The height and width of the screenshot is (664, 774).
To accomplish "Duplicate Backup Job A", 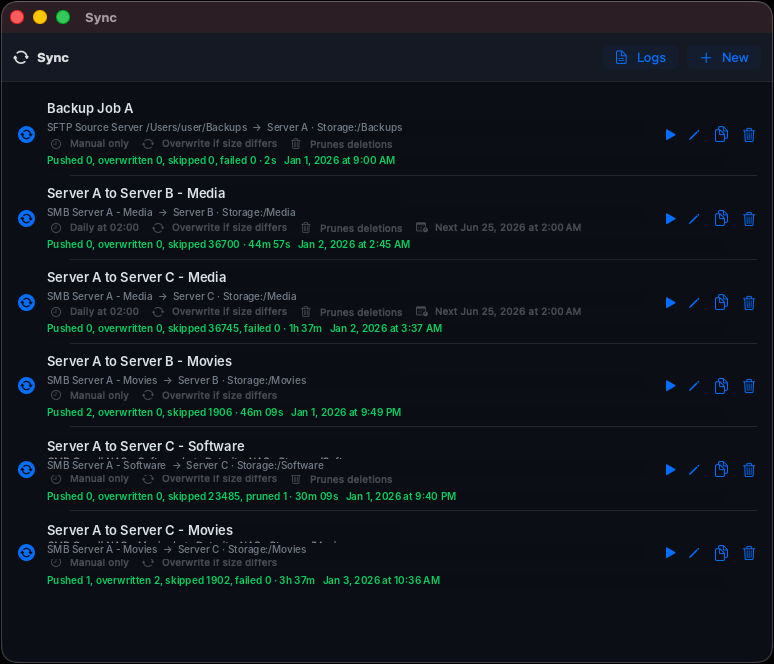I will [x=721, y=134].
